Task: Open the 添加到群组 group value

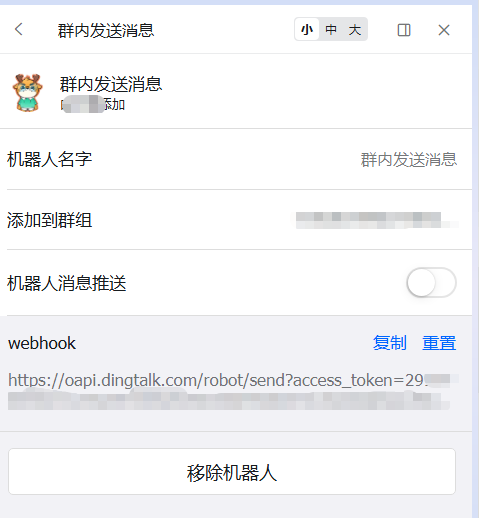Action: click(x=377, y=220)
